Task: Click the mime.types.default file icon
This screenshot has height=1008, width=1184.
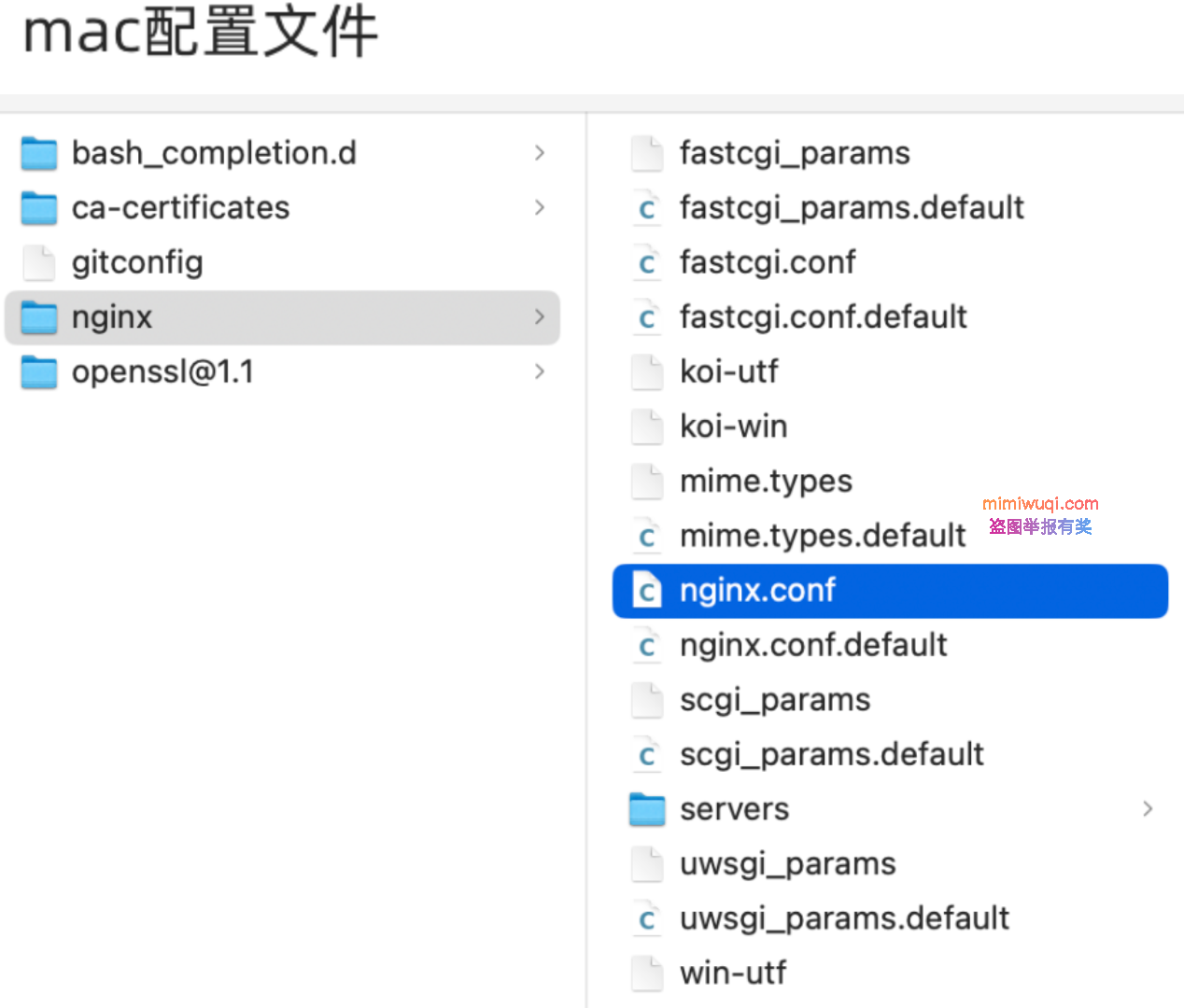Action: [647, 537]
